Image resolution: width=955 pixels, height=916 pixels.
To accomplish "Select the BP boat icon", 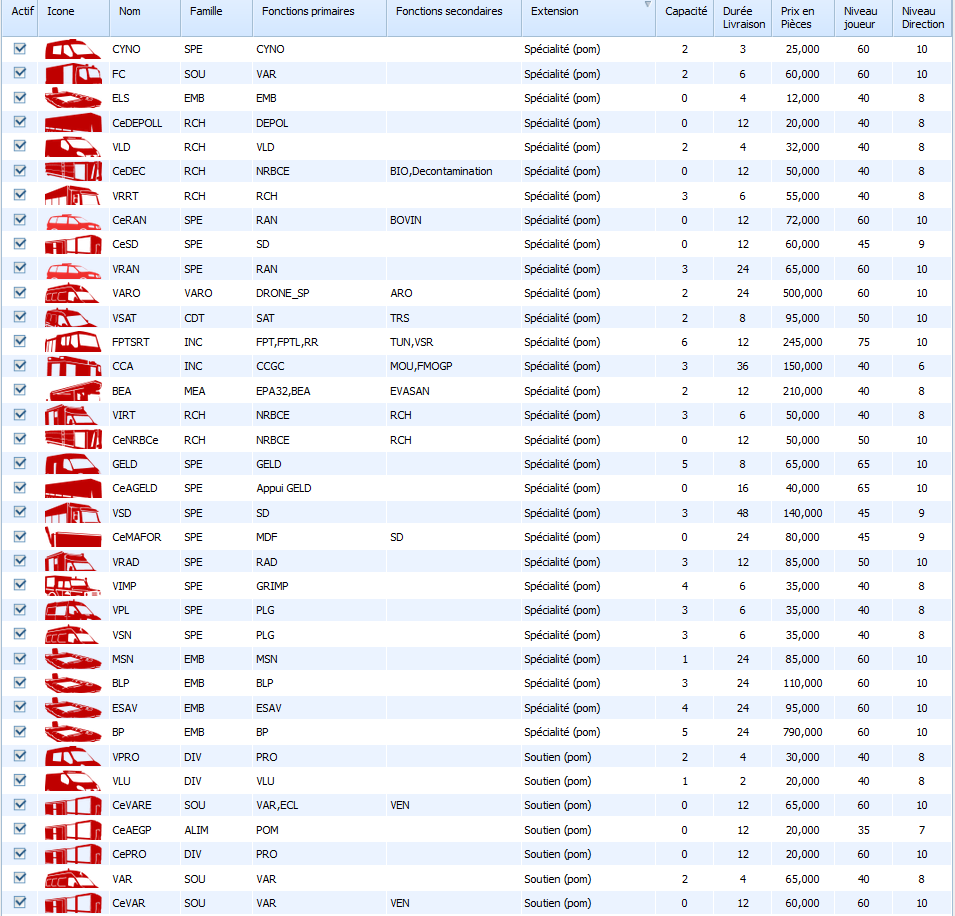I will pos(72,732).
